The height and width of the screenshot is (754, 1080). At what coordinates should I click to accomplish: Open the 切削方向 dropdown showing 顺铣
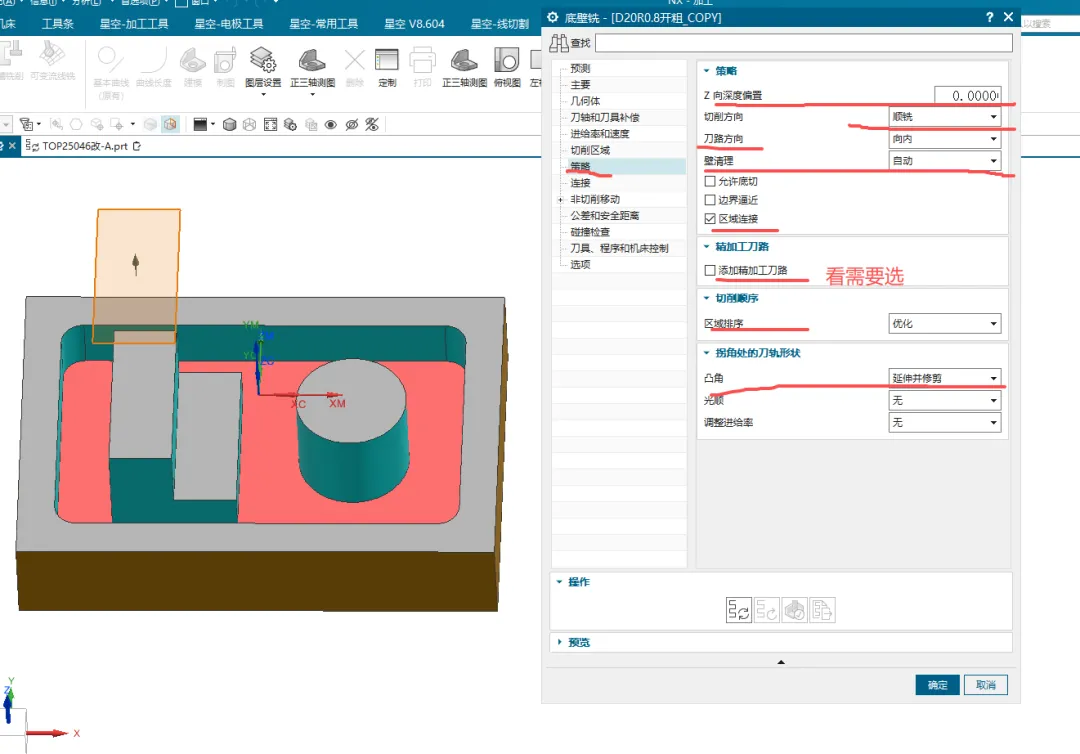point(945,117)
